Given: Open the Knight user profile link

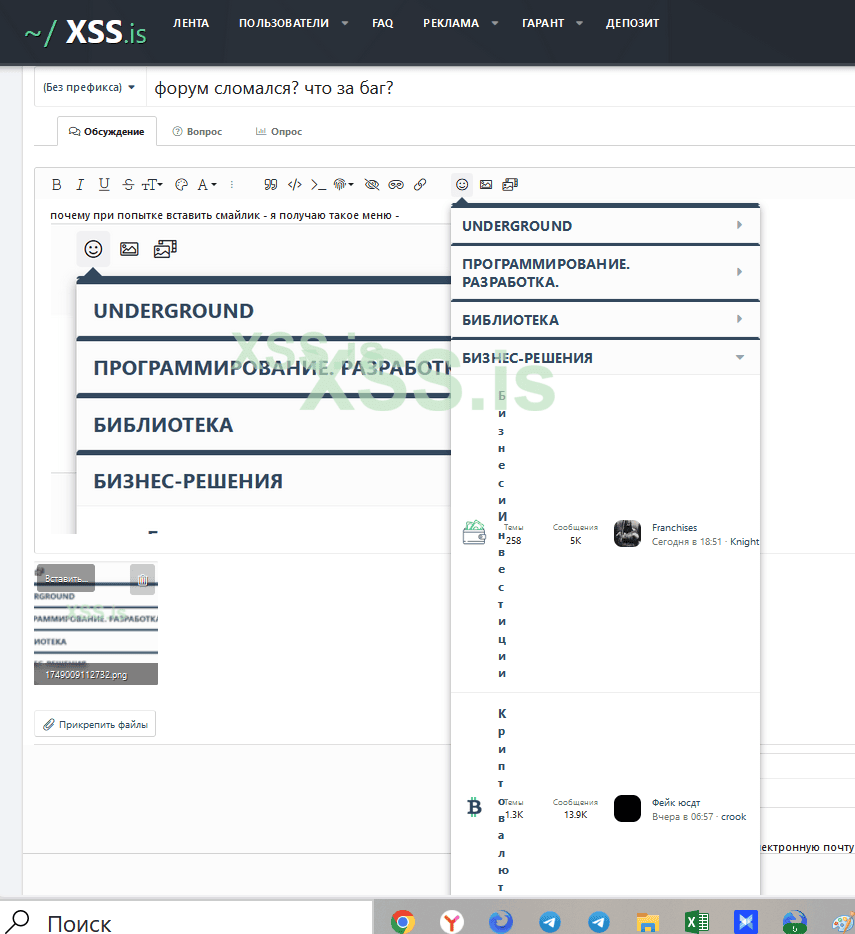Looking at the screenshot, I should [x=744, y=541].
